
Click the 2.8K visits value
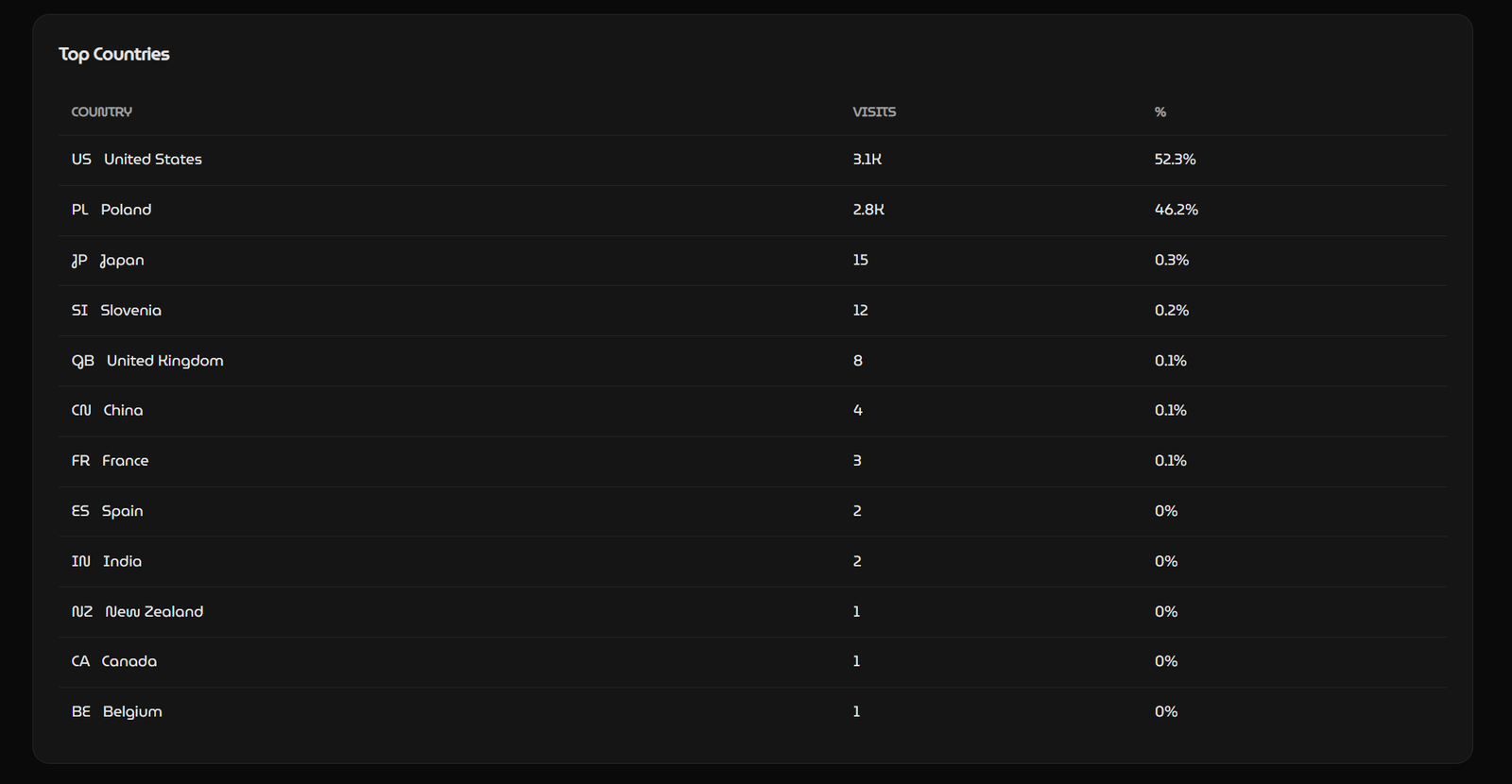tap(868, 209)
